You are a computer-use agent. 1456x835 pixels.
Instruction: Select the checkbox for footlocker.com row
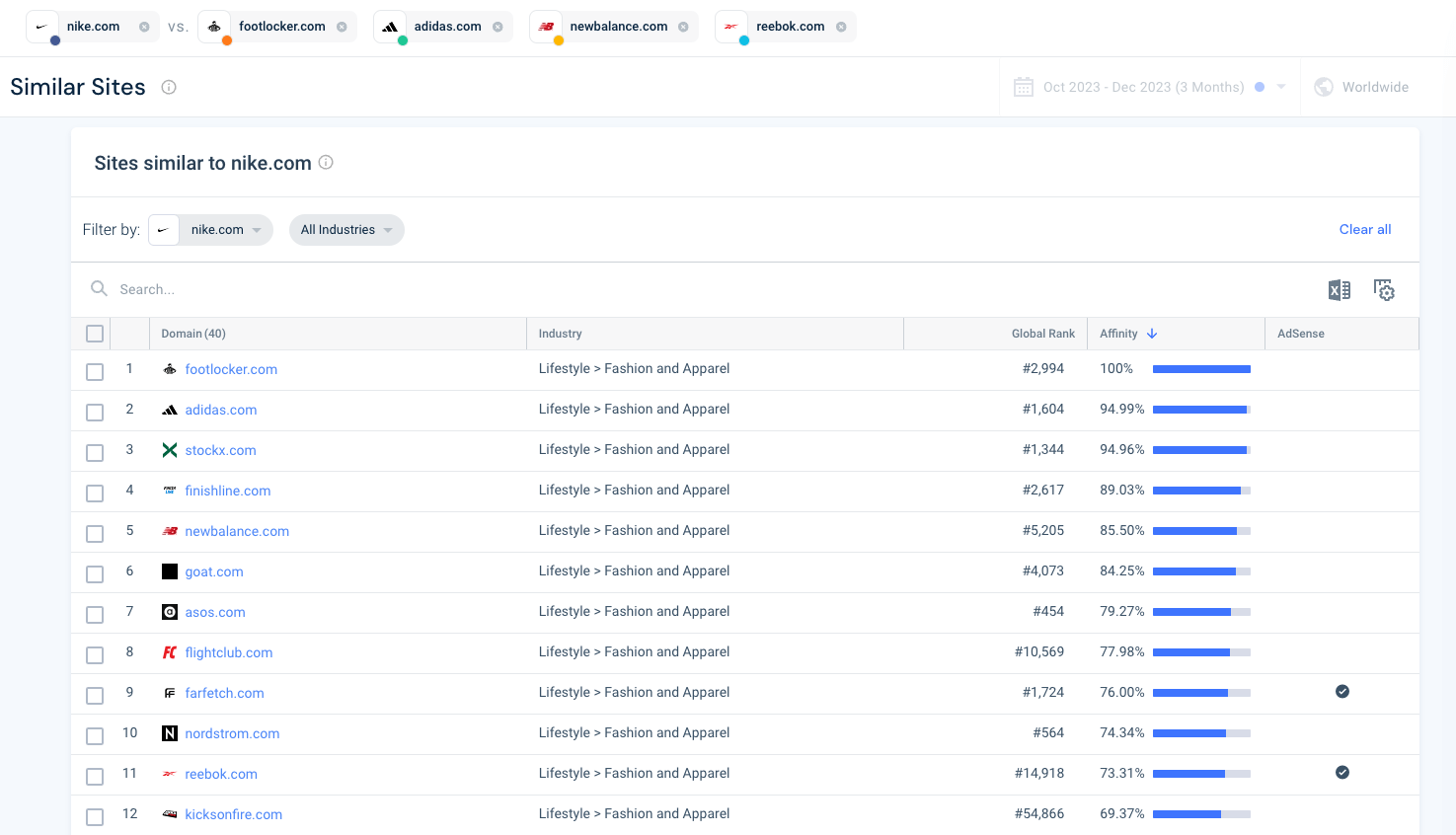(x=94, y=371)
